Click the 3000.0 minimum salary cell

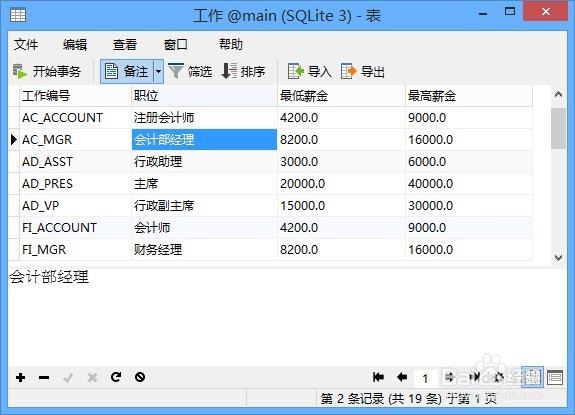[x=341, y=162]
